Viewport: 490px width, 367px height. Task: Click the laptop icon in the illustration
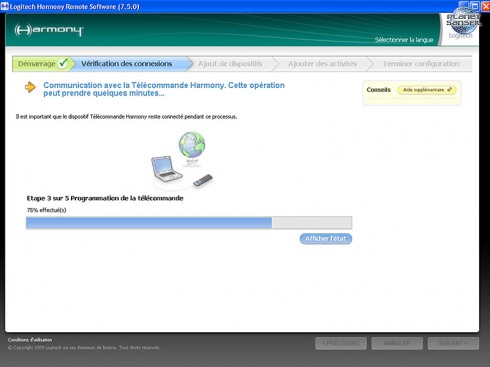point(166,169)
